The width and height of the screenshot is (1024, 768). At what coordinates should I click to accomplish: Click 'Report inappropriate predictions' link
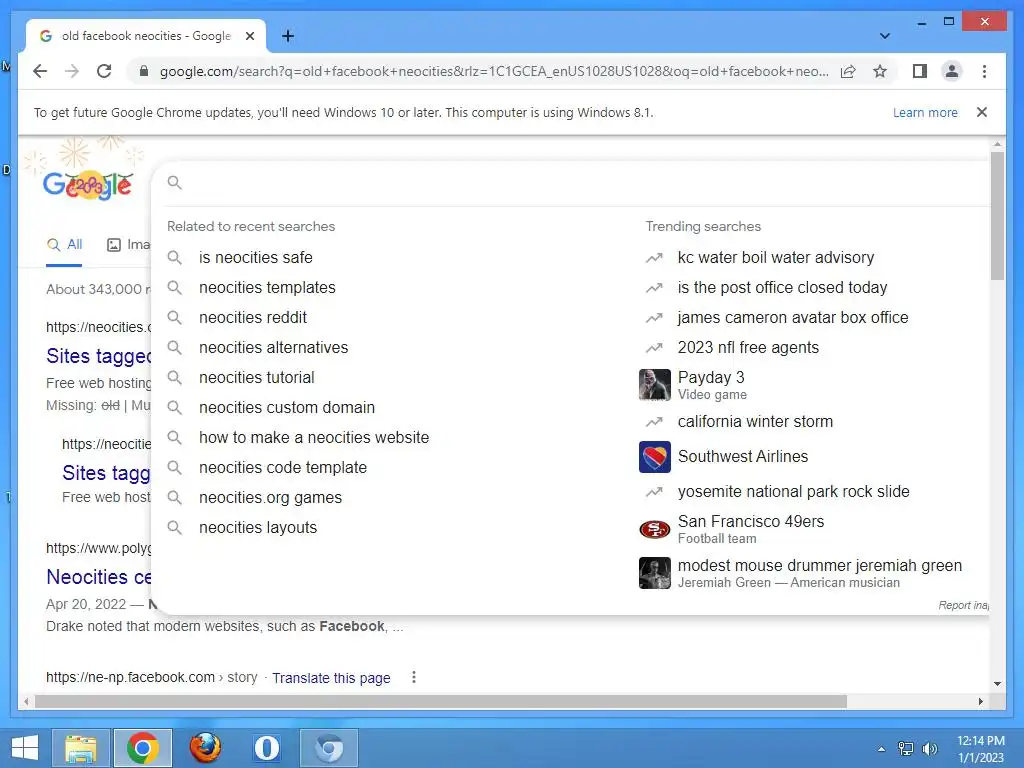click(963, 605)
